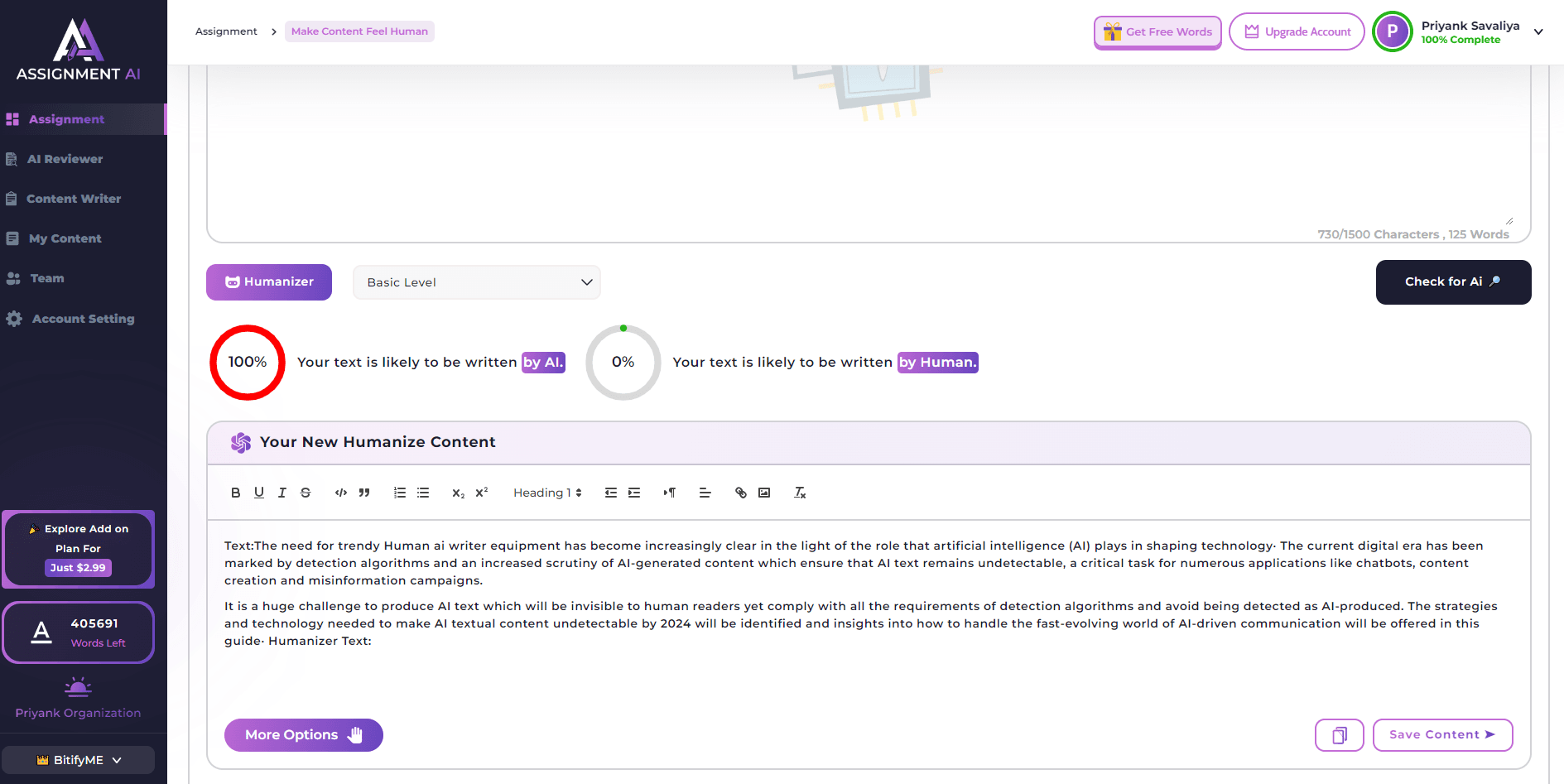Open the BitifyME organization dropdown
Screen dimensions: 1564x784
79,759
